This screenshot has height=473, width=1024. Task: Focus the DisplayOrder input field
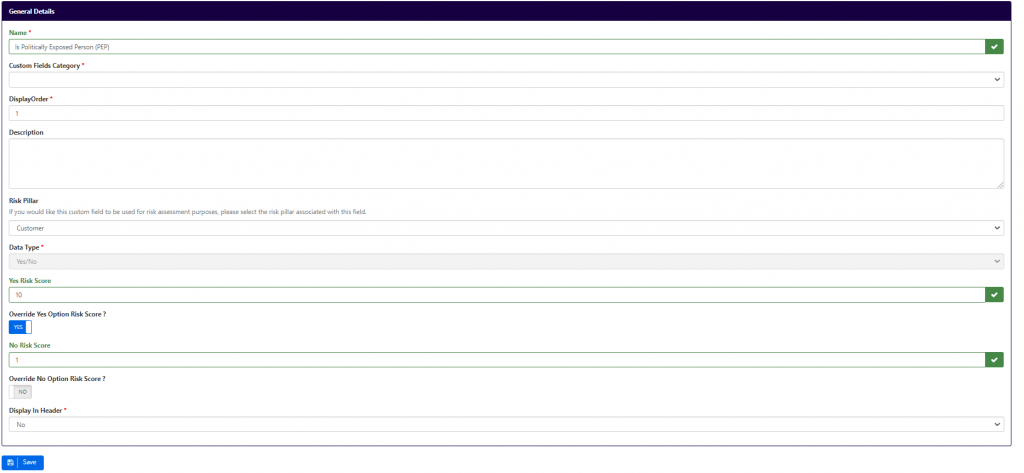click(506, 113)
